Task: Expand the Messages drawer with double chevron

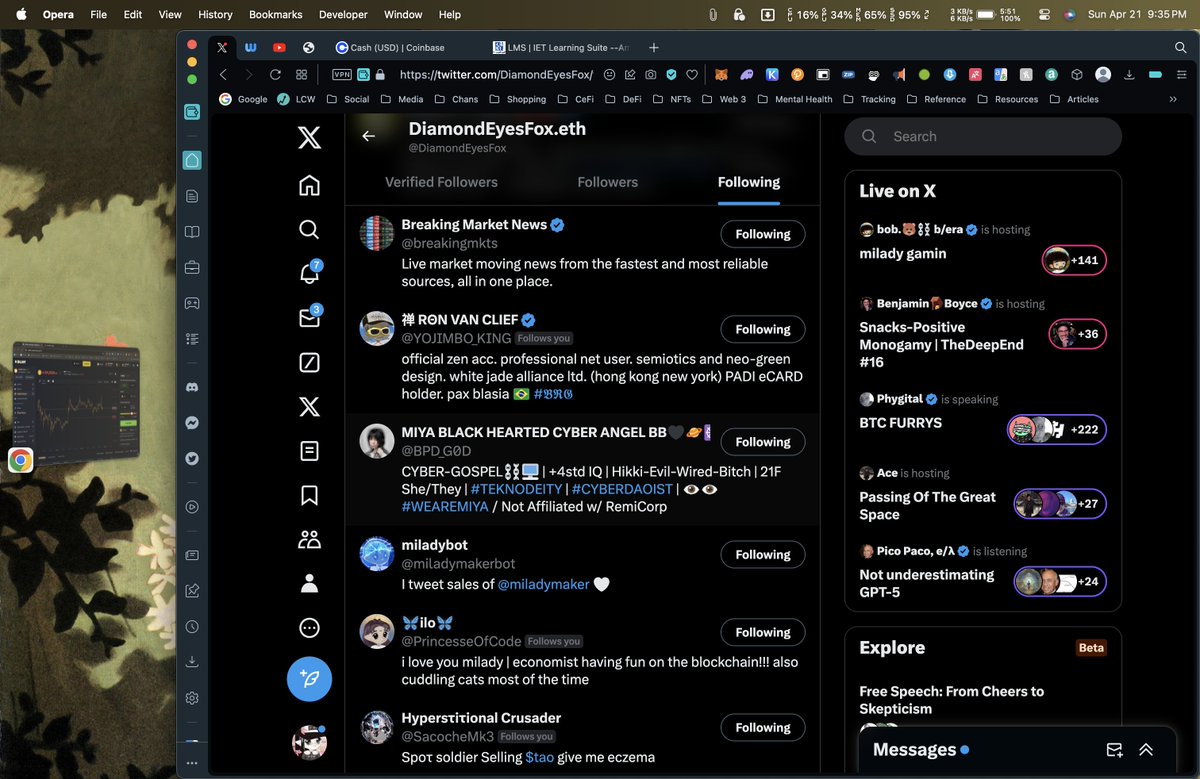Action: pyautogui.click(x=1146, y=750)
